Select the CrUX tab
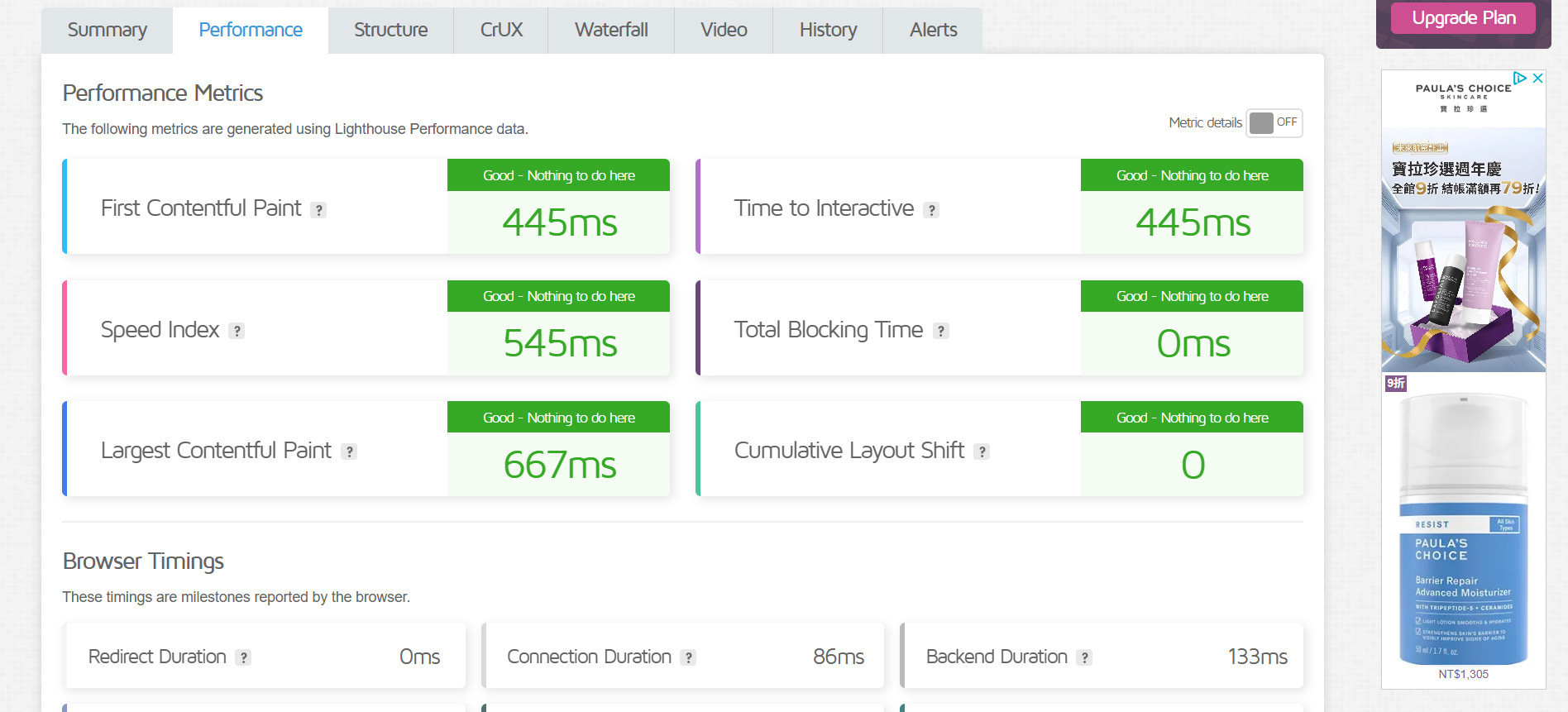 (x=501, y=31)
